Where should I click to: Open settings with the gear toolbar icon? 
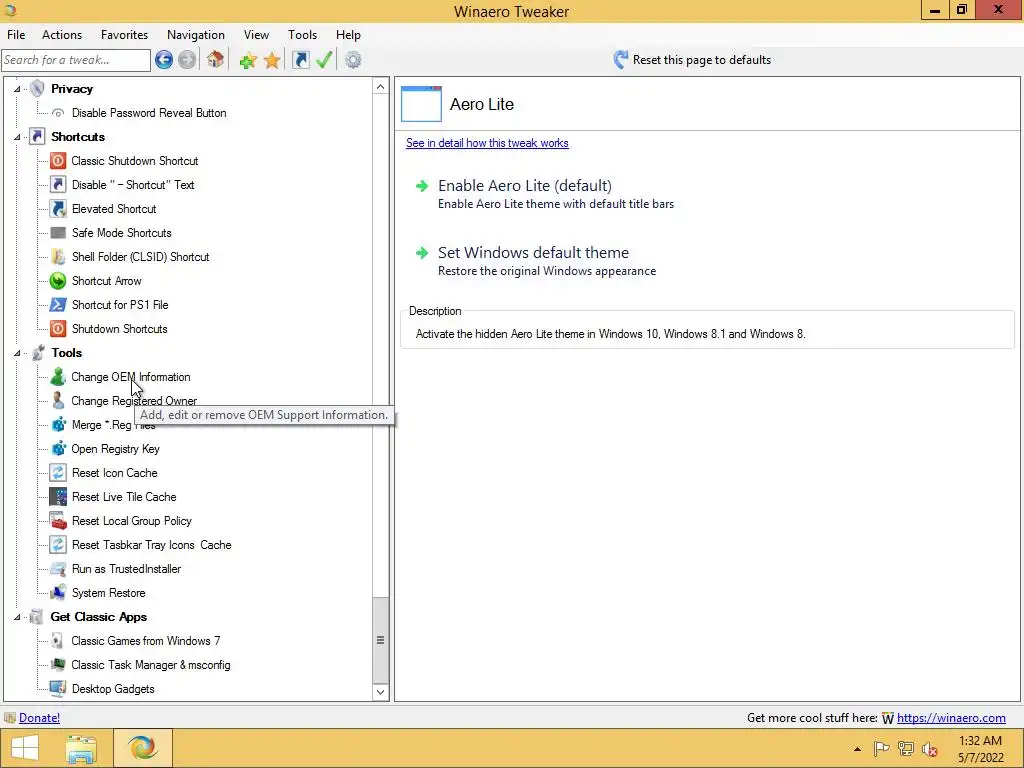[353, 60]
